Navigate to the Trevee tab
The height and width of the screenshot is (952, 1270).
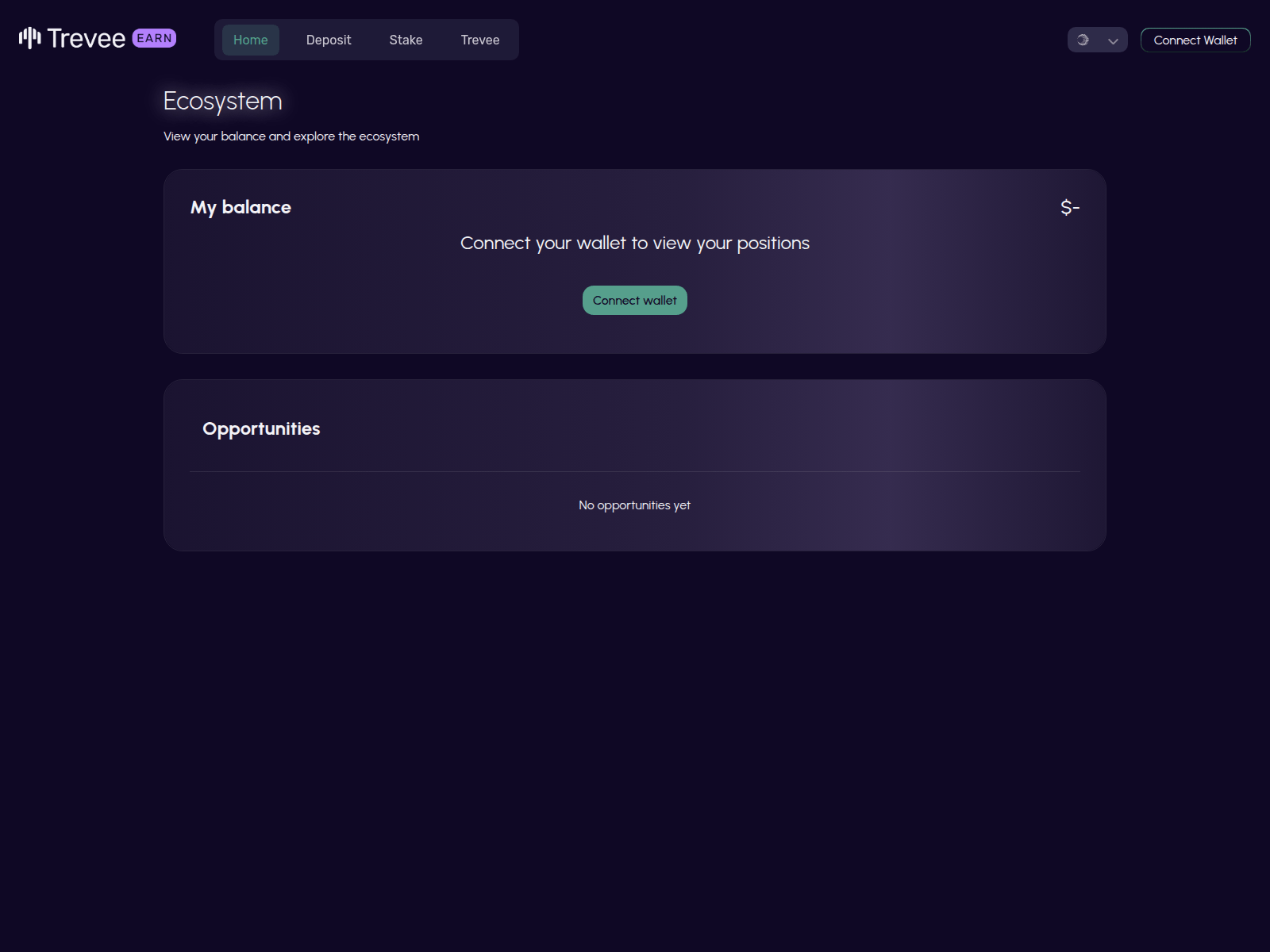coord(480,40)
